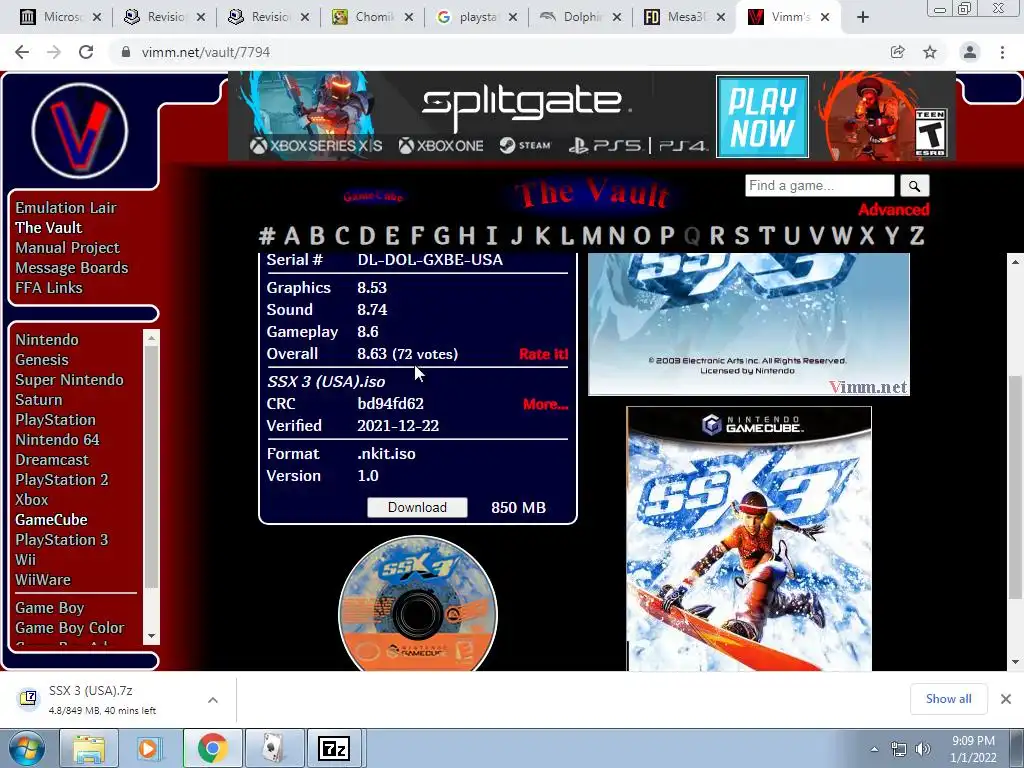Click the Chrome taskbar icon
The width and height of the screenshot is (1024, 768).
click(212, 748)
